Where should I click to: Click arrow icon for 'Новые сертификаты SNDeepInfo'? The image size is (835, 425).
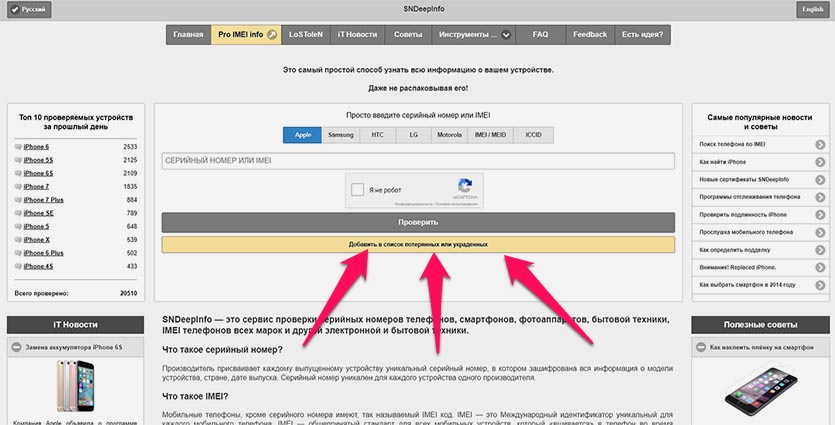click(820, 179)
